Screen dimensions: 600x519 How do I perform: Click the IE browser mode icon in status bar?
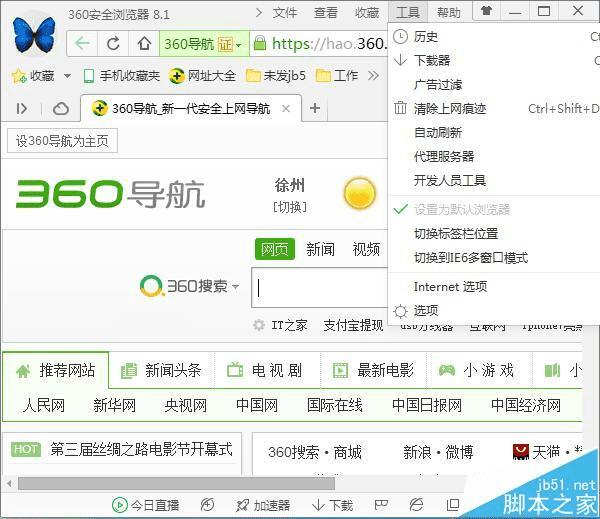[416, 505]
